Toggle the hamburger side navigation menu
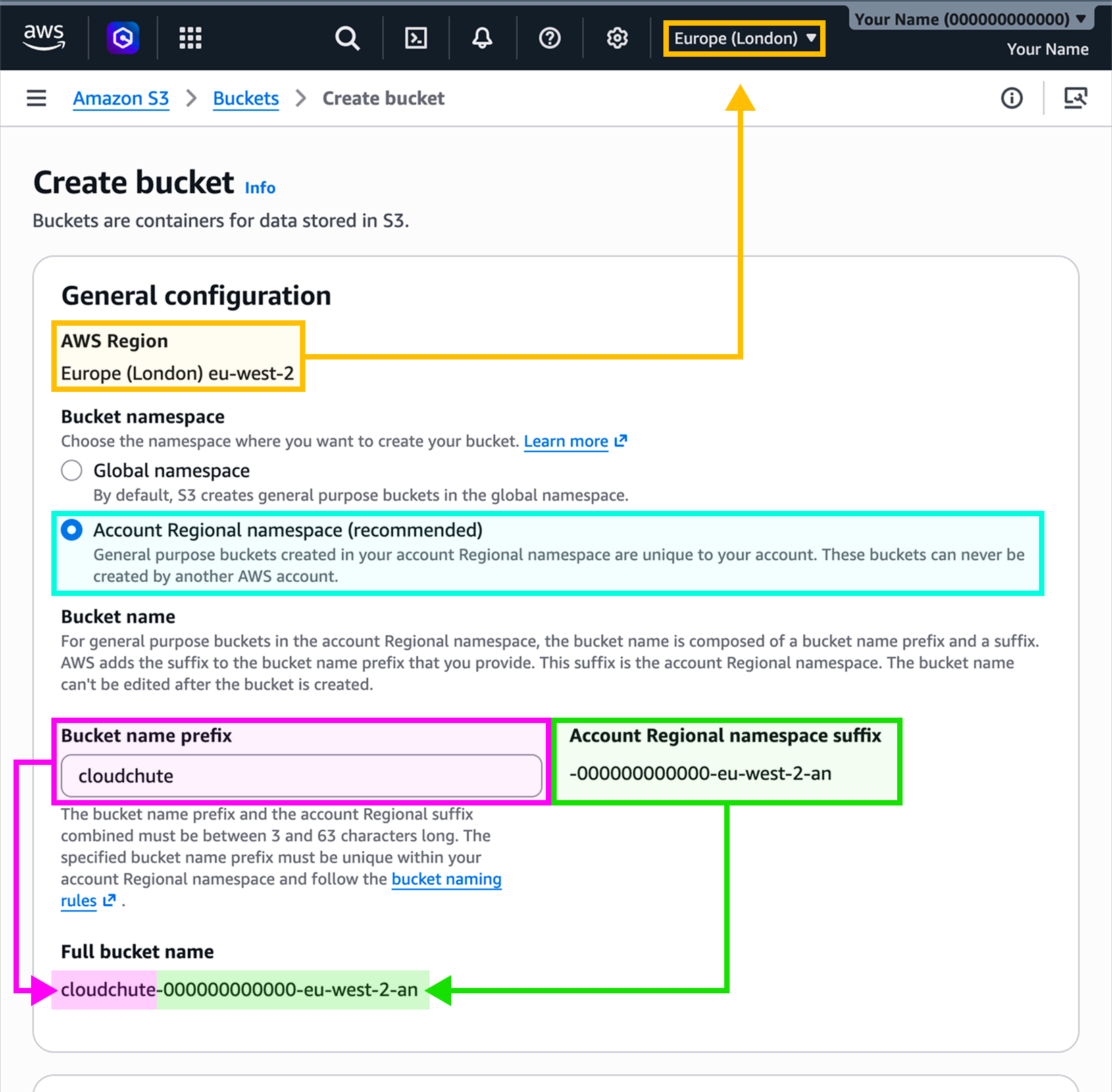Screen dimensions: 1112x1092 click(x=36, y=98)
